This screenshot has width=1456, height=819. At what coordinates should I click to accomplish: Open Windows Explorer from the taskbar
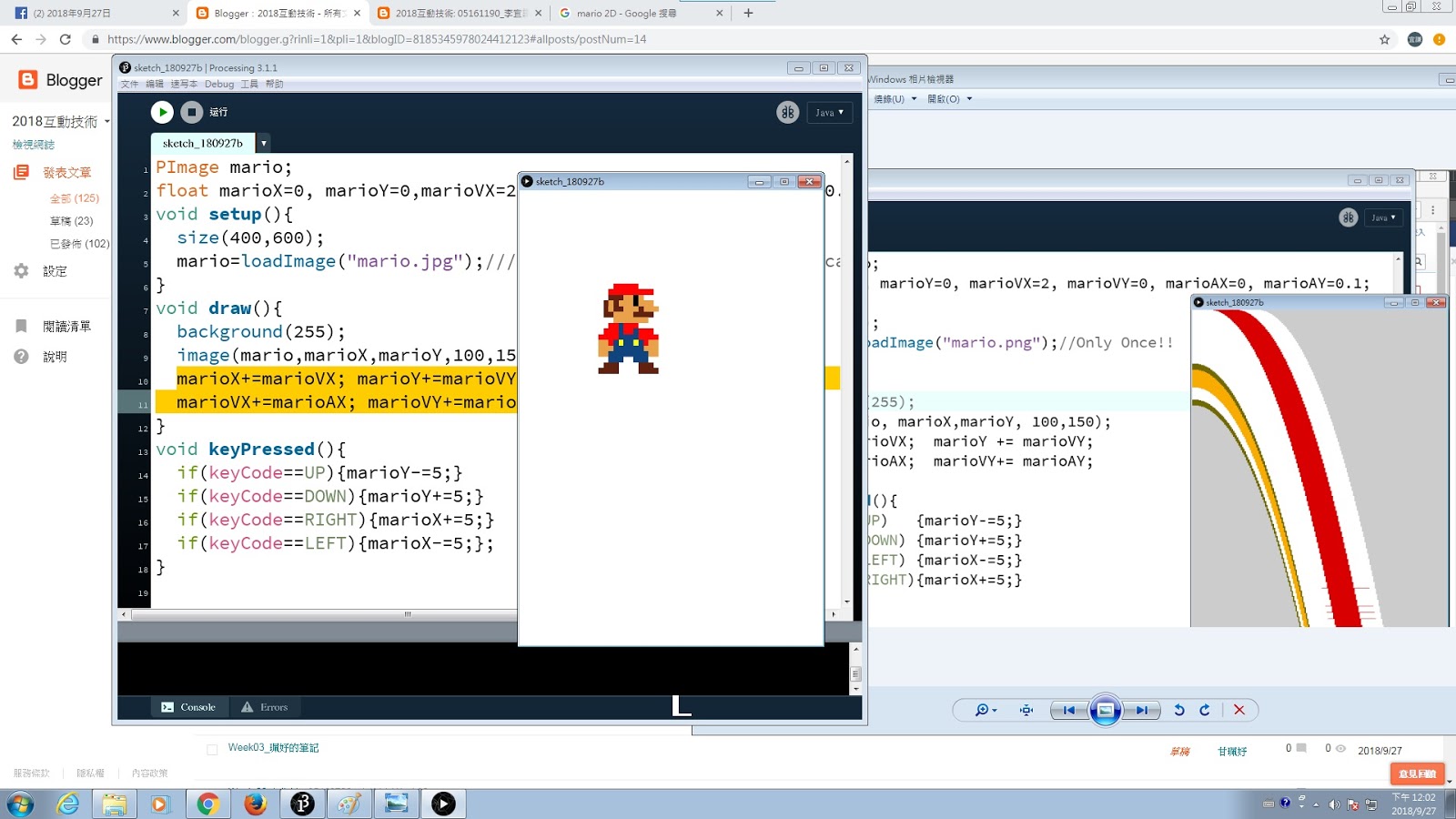[114, 804]
